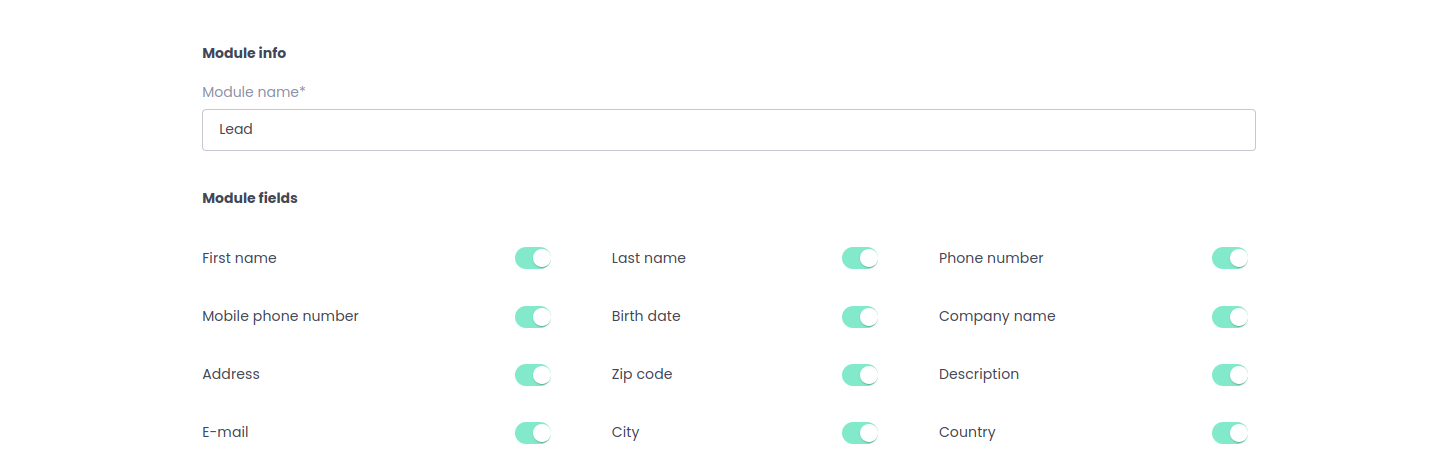This screenshot has width=1448, height=468.
Task: Toggle the Phone number field switch
Action: click(1230, 258)
